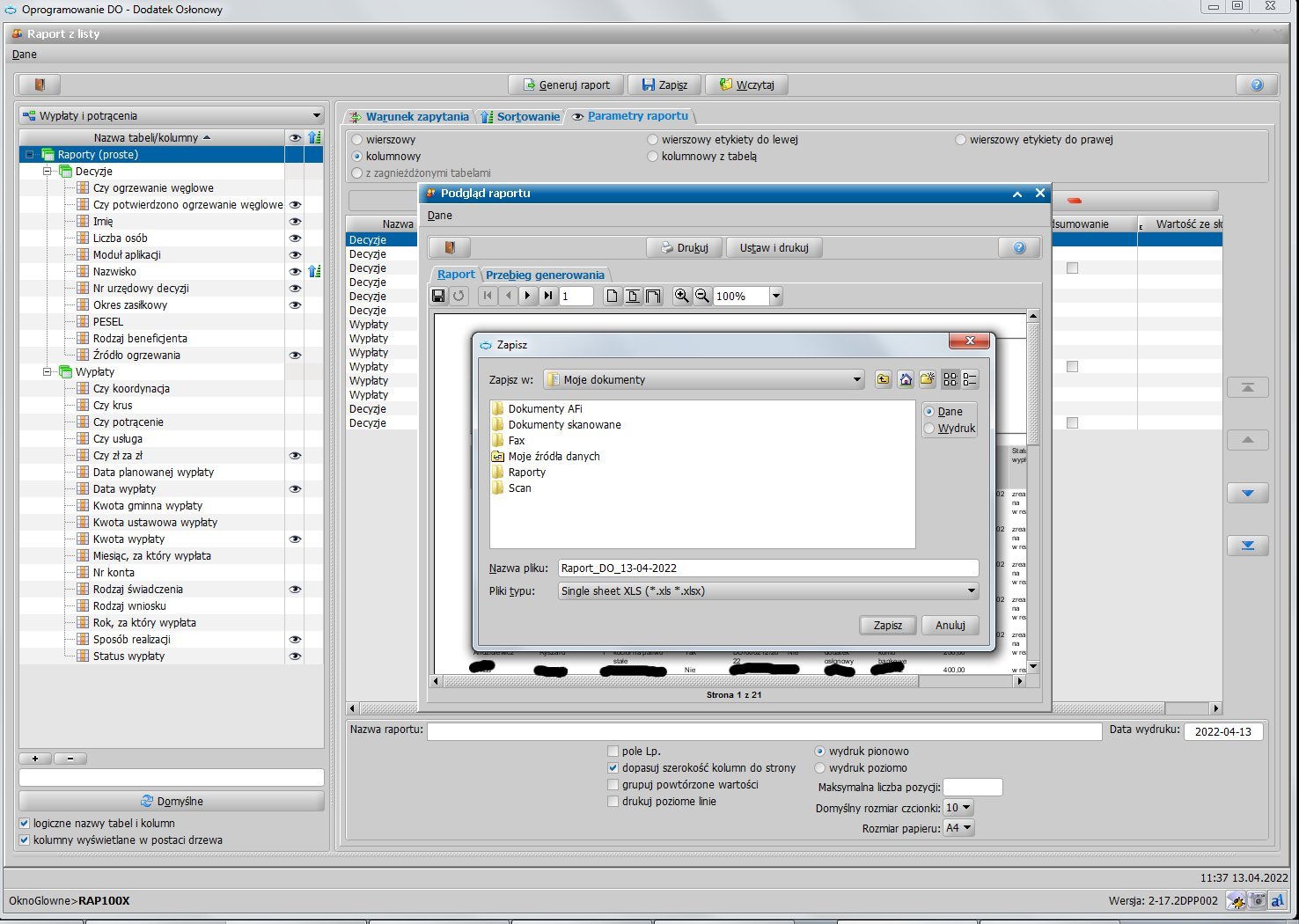Screen dimensions: 1299x924
Task: Move selected row down one position
Action: coord(1248,493)
